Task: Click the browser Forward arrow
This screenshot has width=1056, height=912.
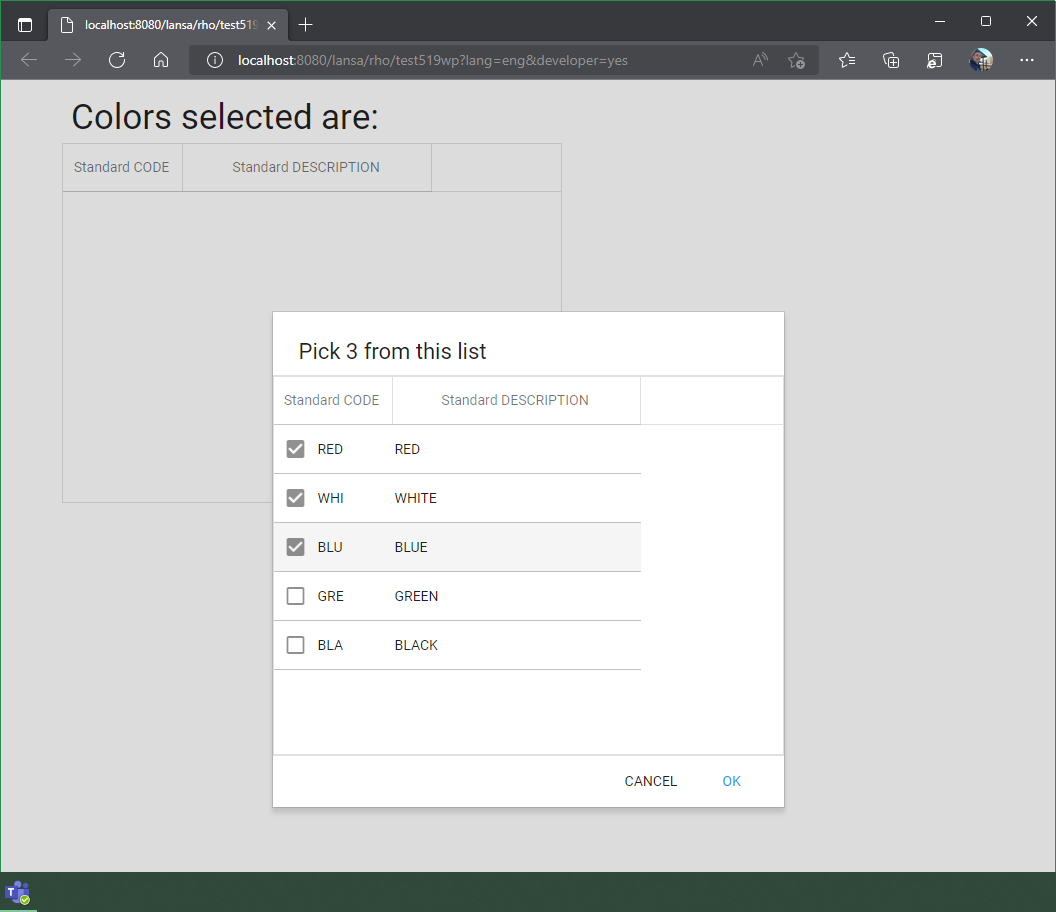Action: pos(73,60)
